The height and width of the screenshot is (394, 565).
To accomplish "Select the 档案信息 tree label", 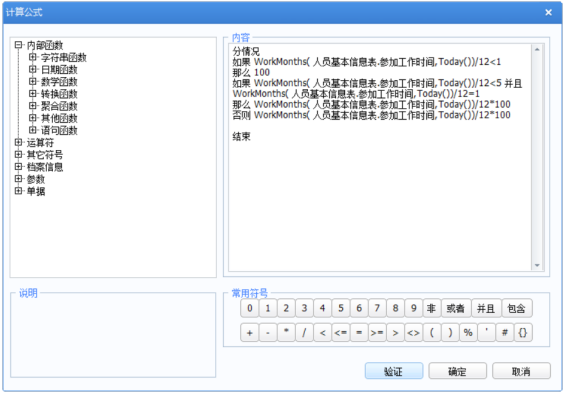I will tap(45, 167).
